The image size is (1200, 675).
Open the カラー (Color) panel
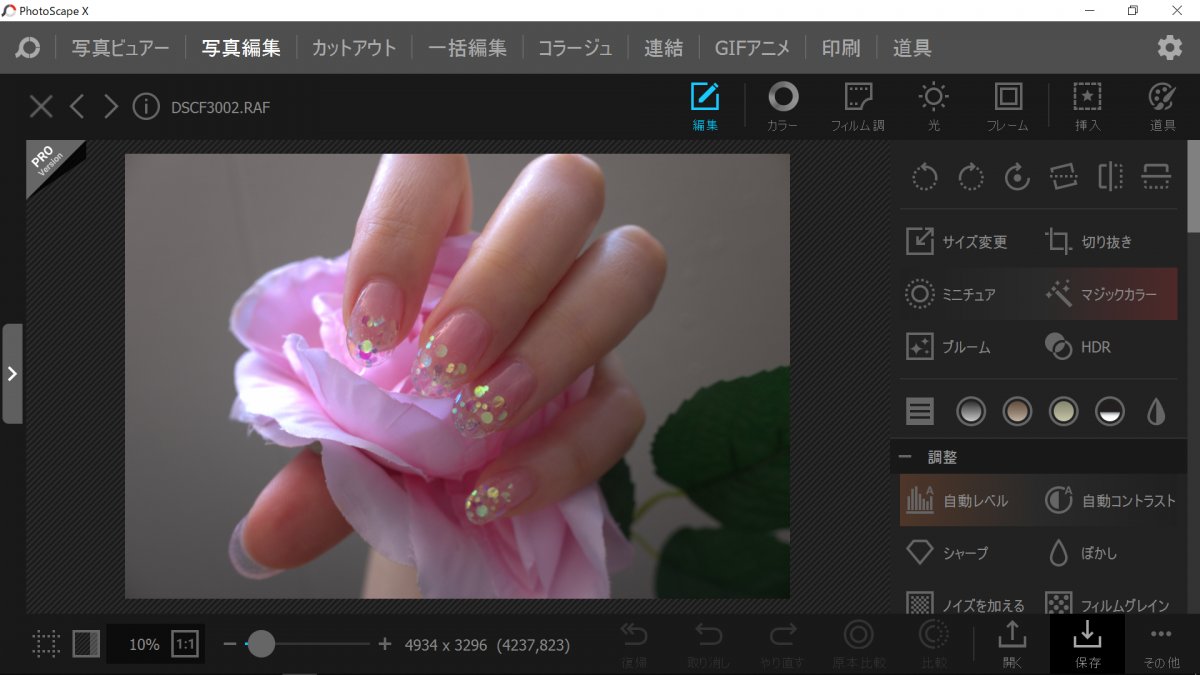782,108
